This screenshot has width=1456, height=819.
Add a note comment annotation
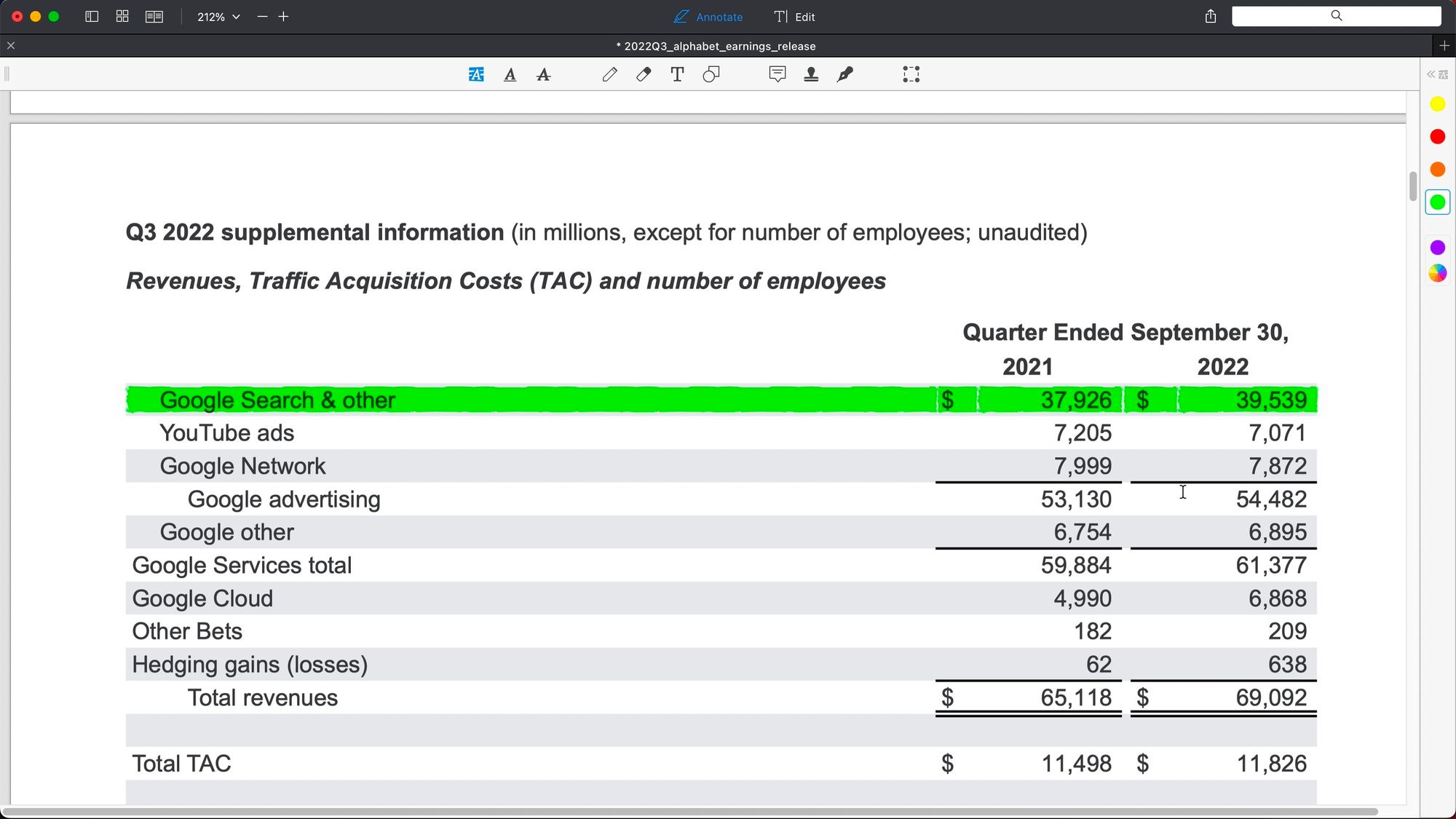tap(778, 74)
